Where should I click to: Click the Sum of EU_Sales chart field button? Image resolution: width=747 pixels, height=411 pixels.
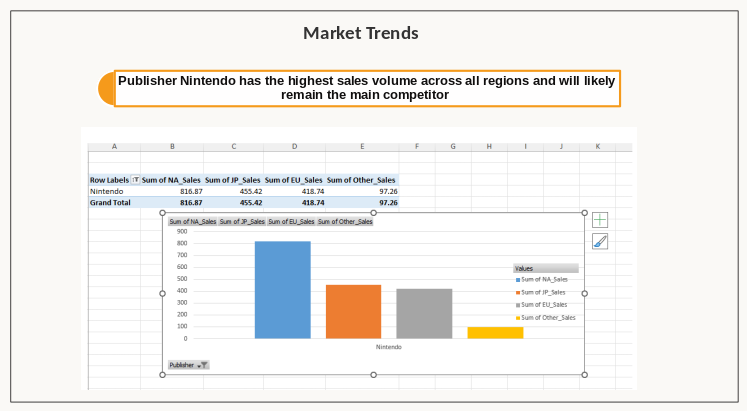point(291,221)
